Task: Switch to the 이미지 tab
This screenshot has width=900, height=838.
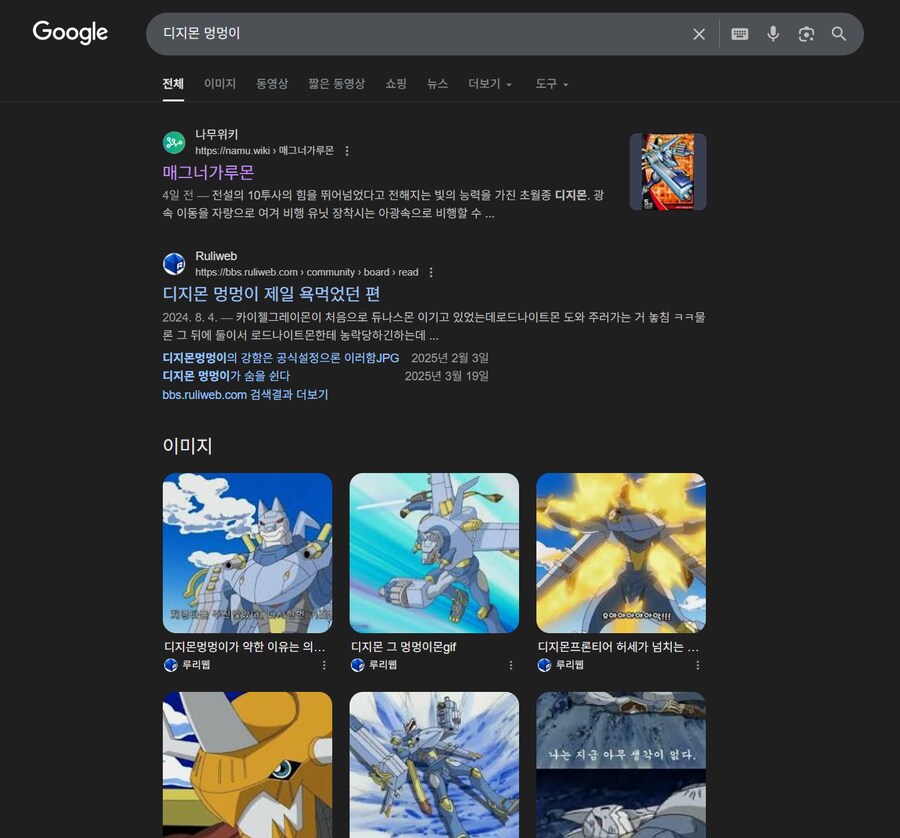Action: click(219, 84)
